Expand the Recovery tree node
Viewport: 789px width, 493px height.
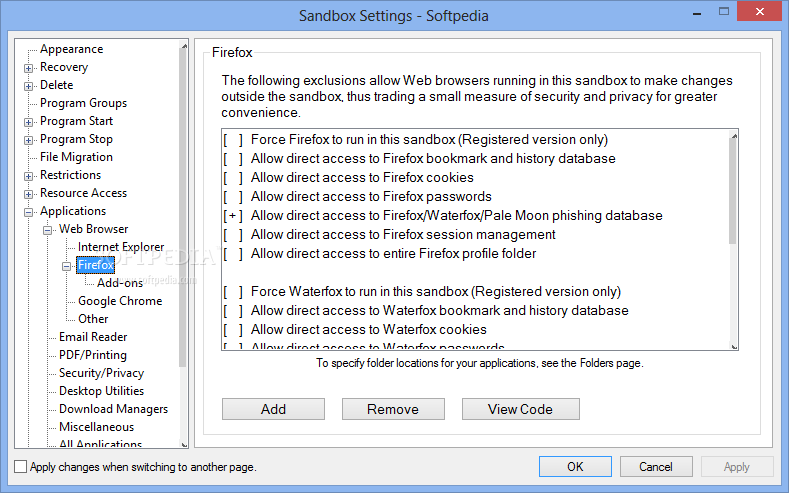coord(29,68)
